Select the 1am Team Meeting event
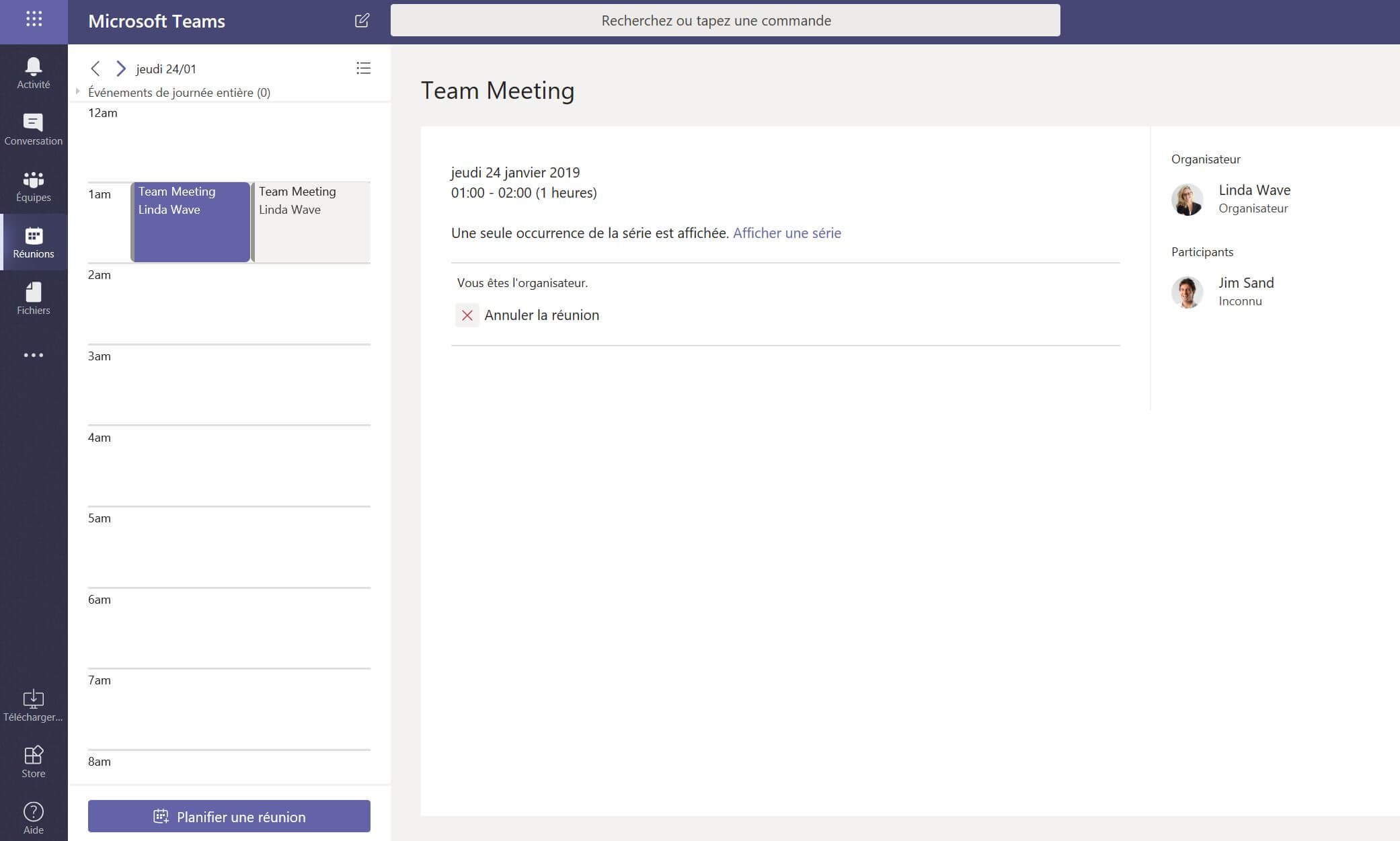 [x=190, y=222]
